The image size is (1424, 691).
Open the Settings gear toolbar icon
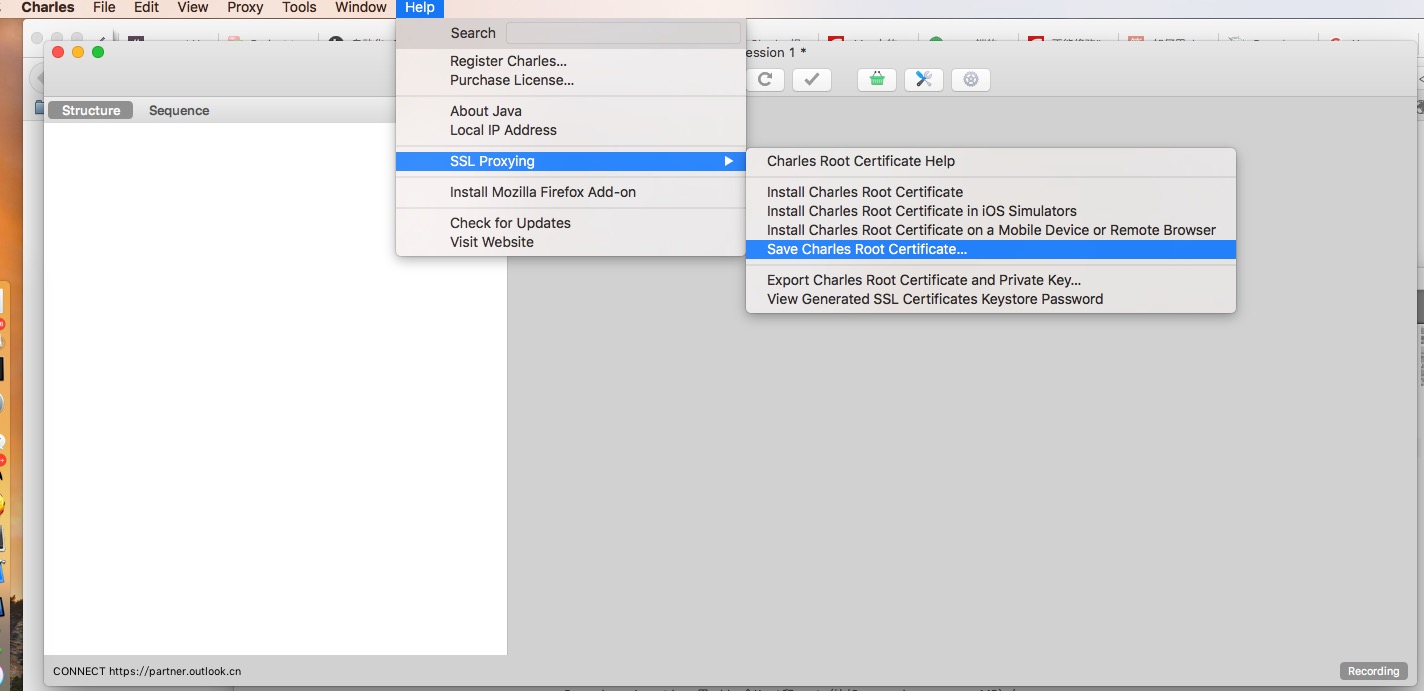[x=971, y=79]
